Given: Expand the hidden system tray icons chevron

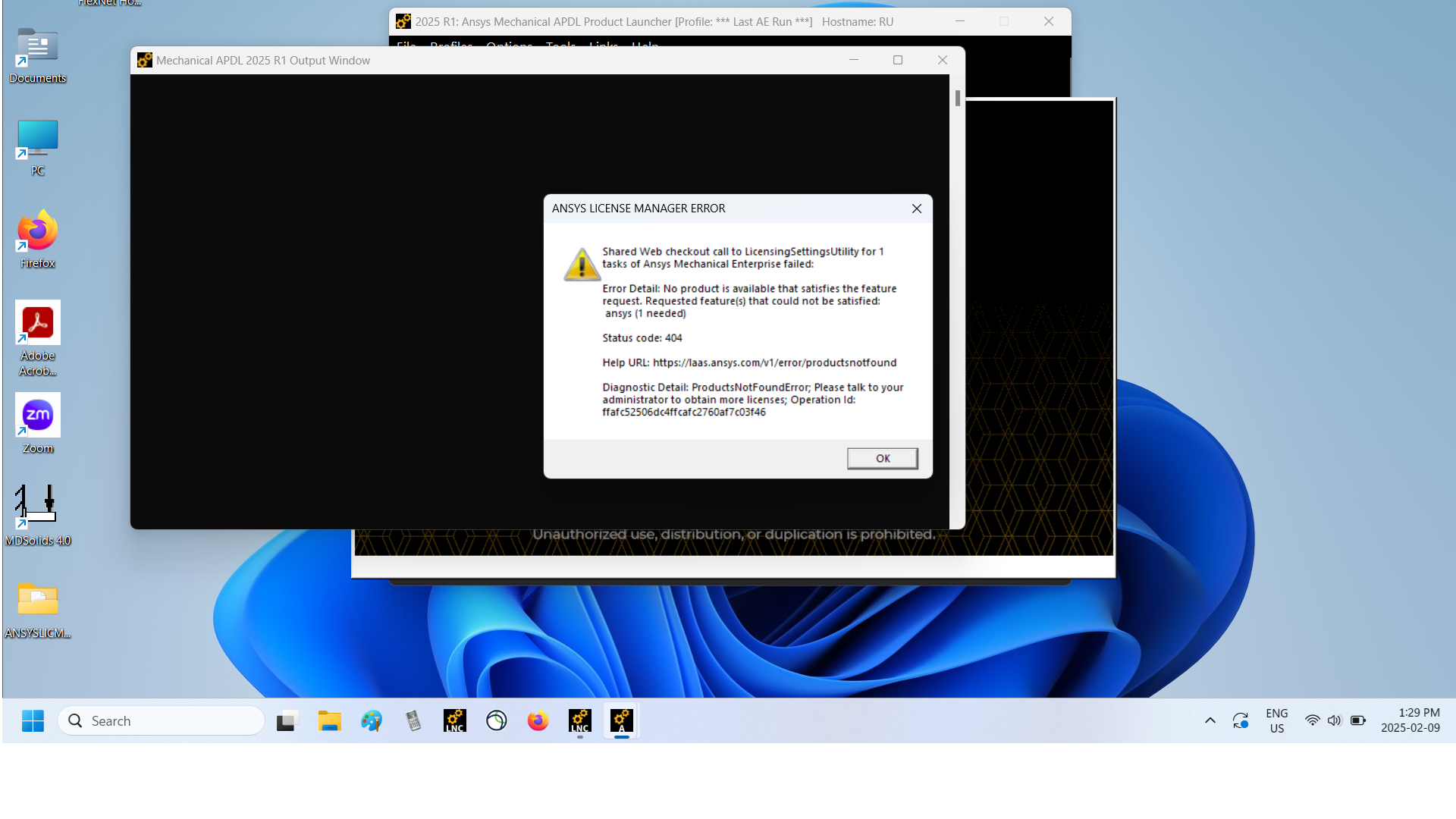Looking at the screenshot, I should point(1210,720).
